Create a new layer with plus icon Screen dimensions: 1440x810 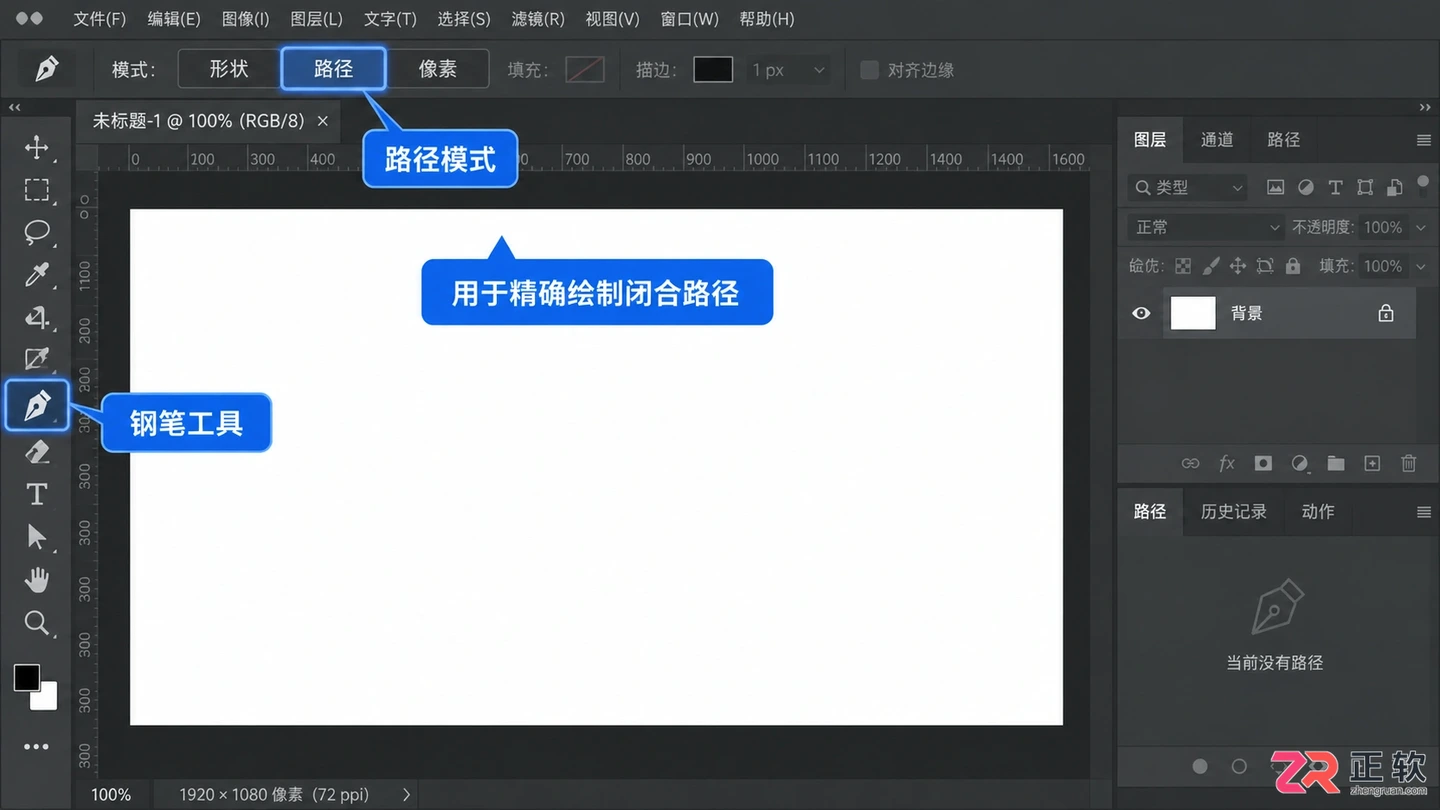point(1372,463)
